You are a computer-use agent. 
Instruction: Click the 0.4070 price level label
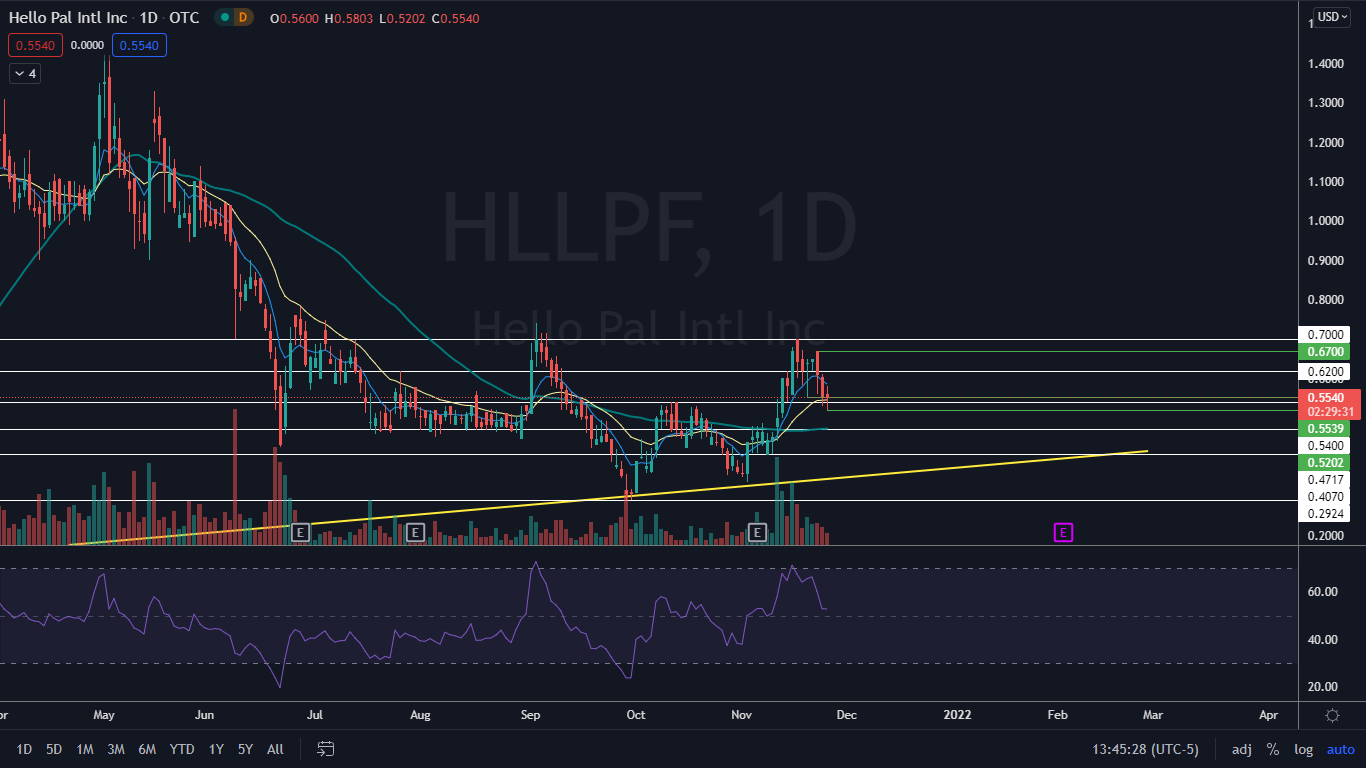[x=1324, y=497]
